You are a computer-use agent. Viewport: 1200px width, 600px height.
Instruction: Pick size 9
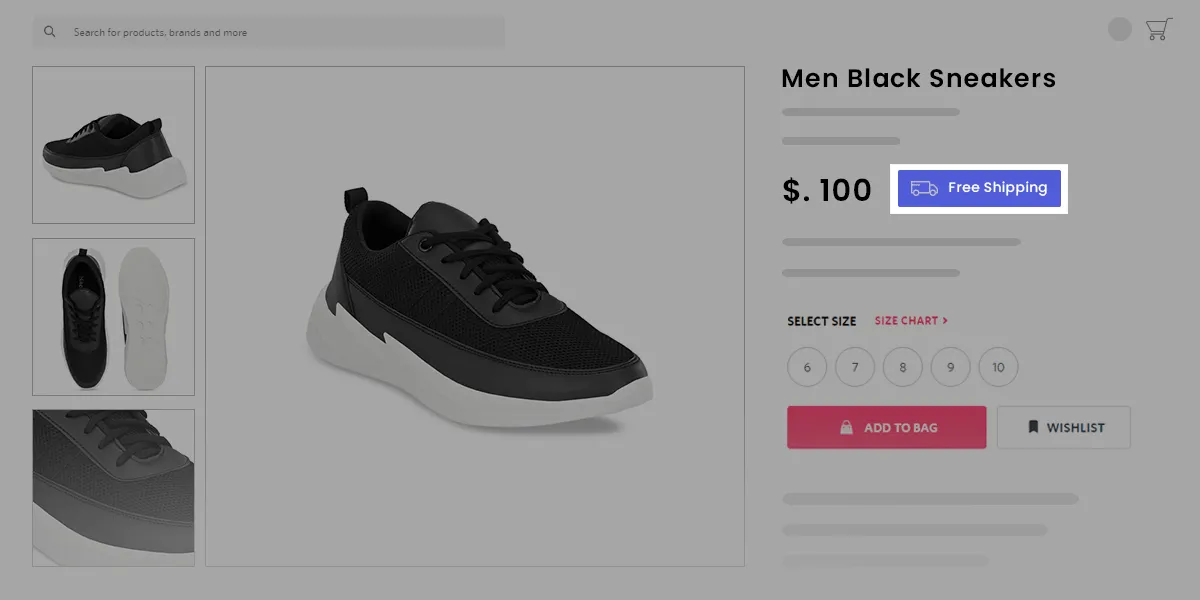pos(951,367)
